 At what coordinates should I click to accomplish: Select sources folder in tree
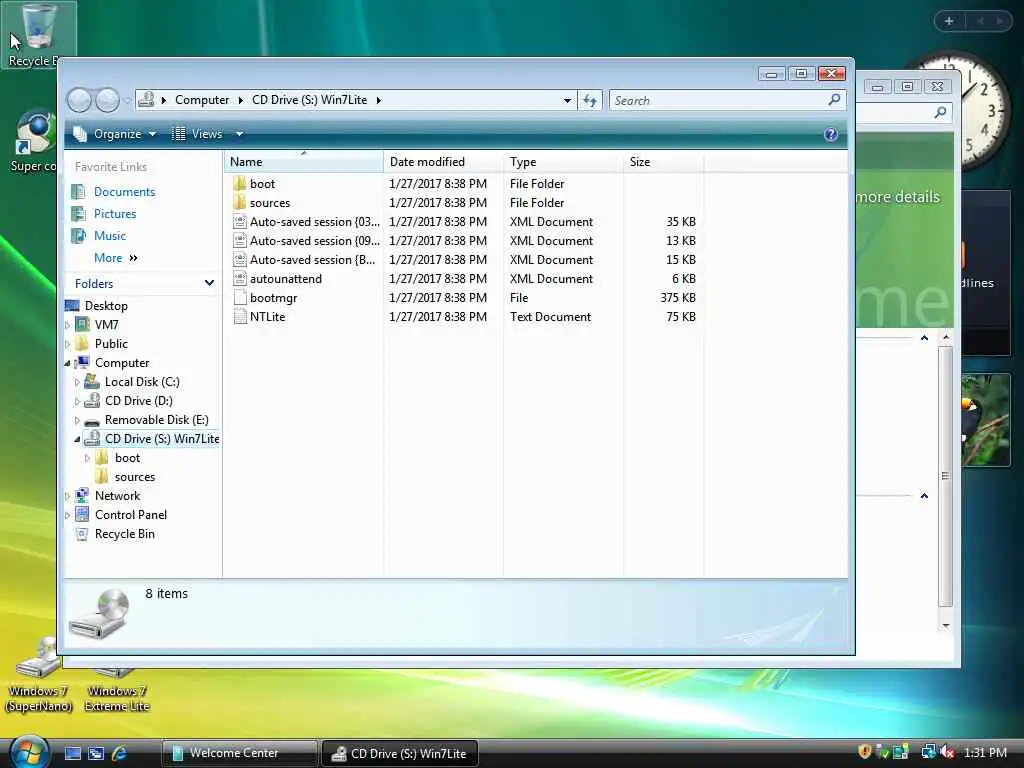tap(135, 477)
